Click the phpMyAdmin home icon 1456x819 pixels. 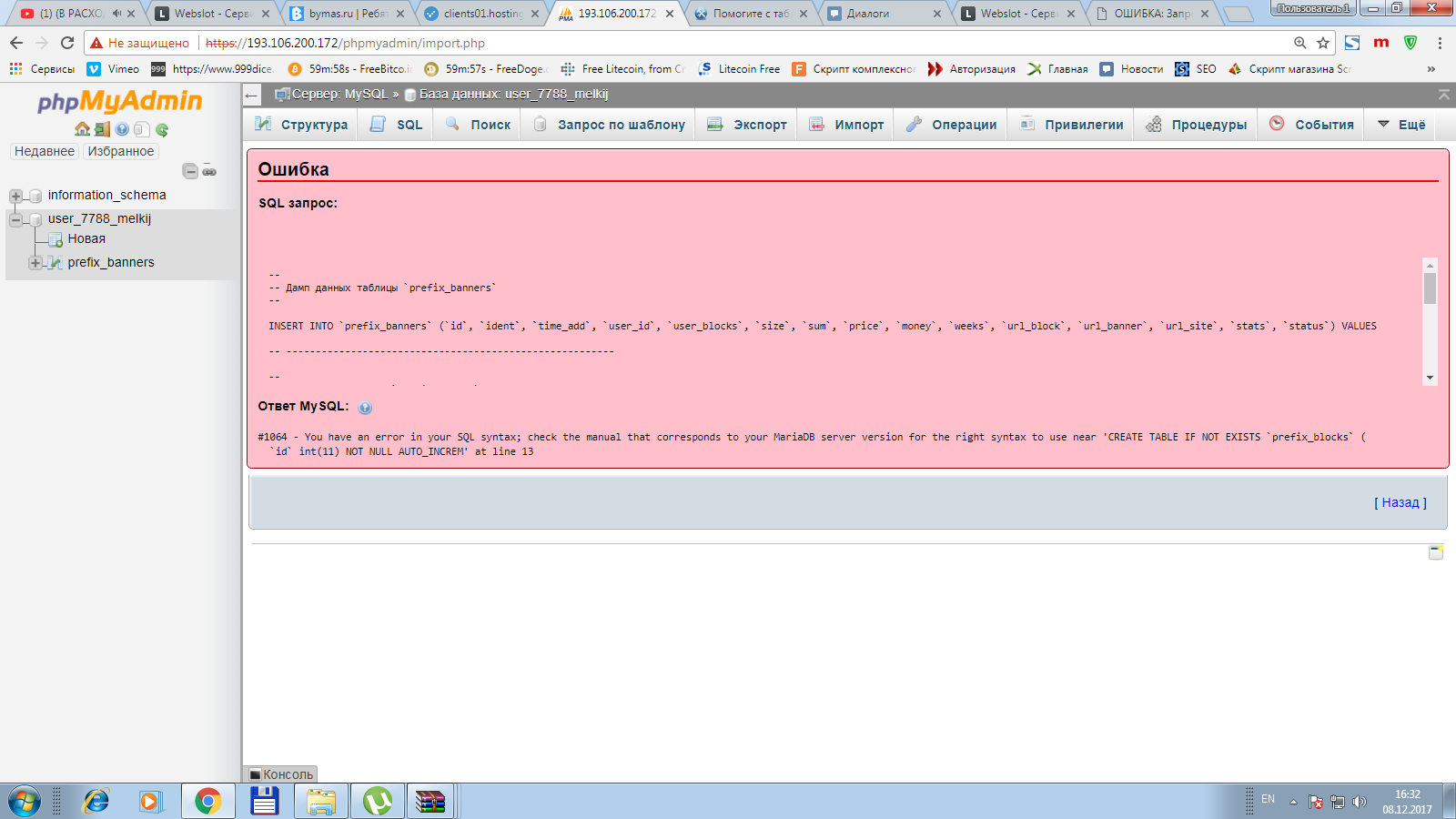point(82,129)
